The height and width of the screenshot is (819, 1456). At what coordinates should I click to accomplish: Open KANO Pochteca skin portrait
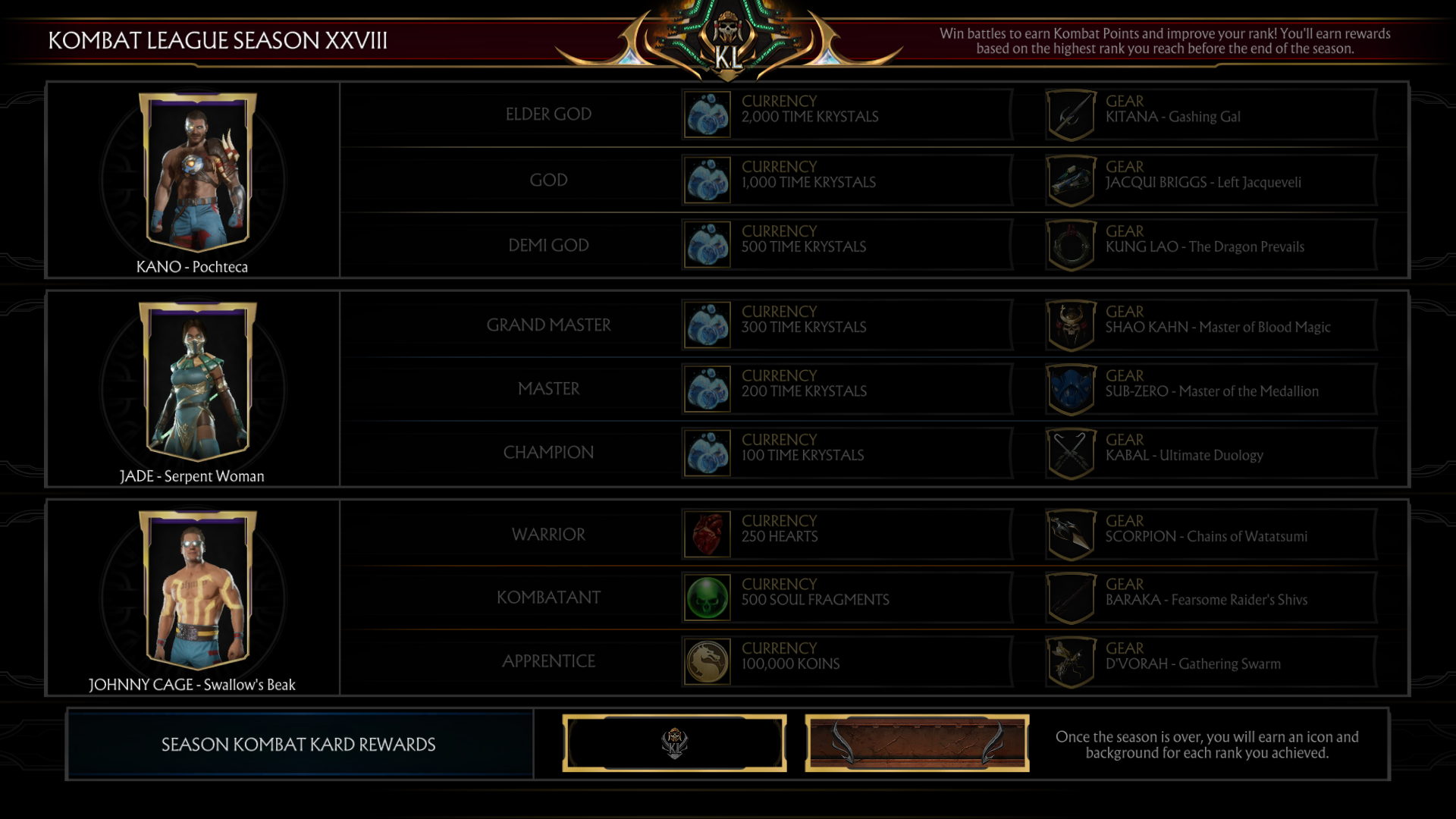pos(197,173)
